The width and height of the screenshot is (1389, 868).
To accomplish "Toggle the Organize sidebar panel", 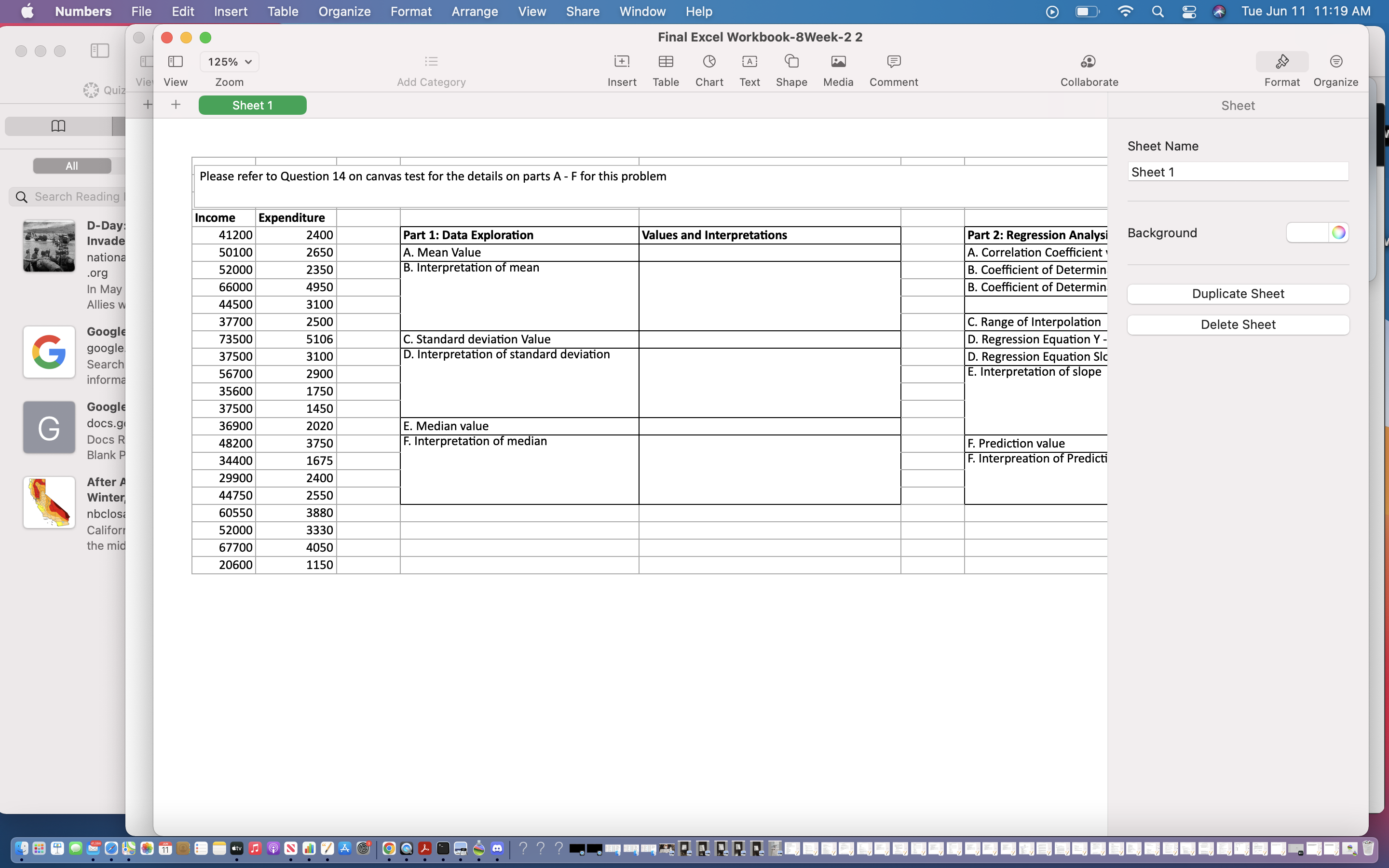I will (1335, 61).
